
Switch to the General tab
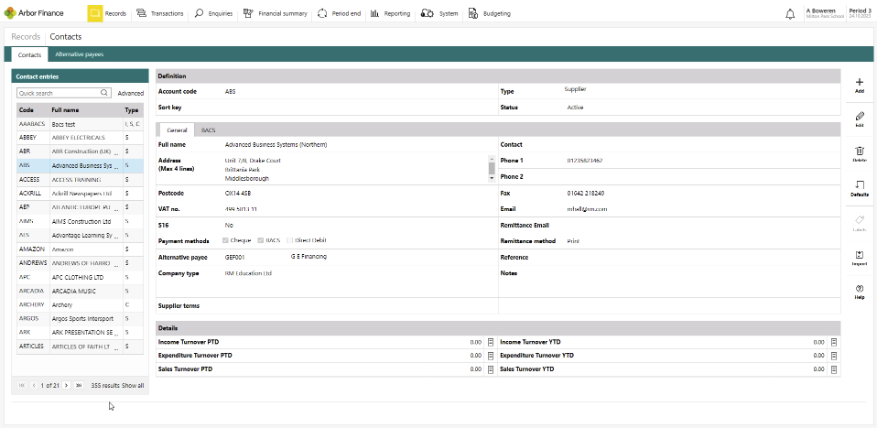(177, 130)
